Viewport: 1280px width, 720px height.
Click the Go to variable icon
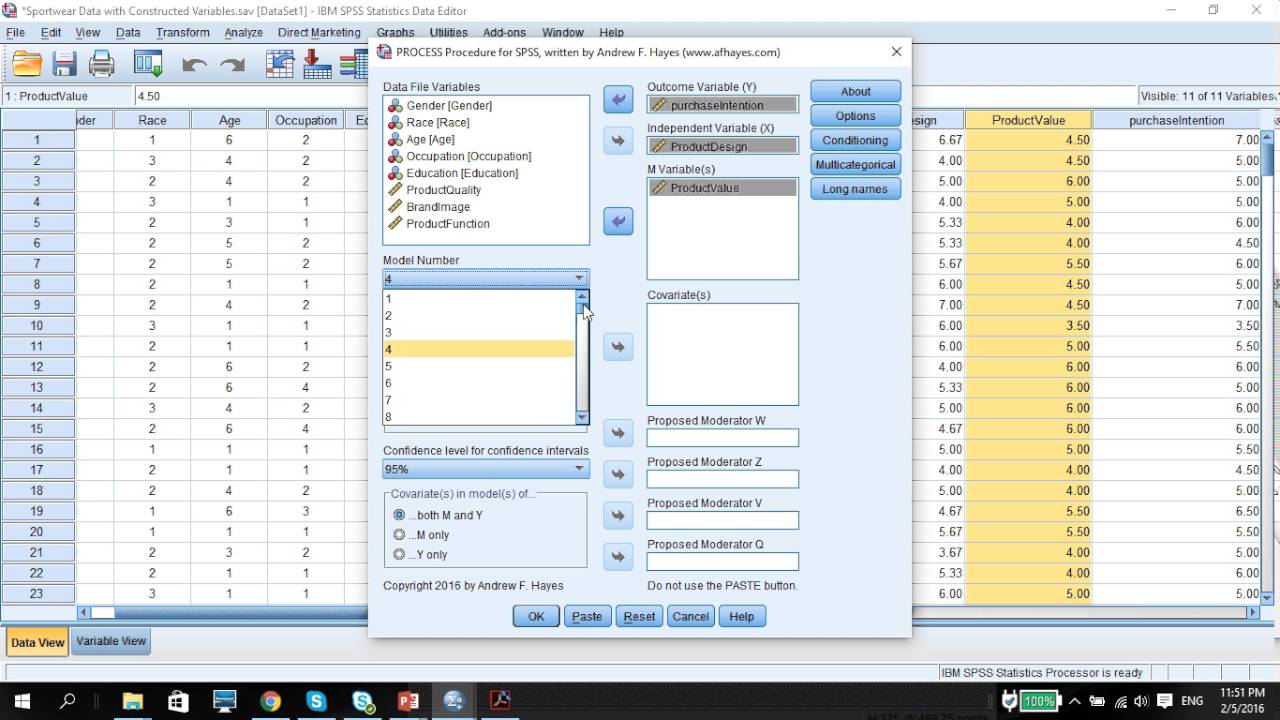[317, 65]
